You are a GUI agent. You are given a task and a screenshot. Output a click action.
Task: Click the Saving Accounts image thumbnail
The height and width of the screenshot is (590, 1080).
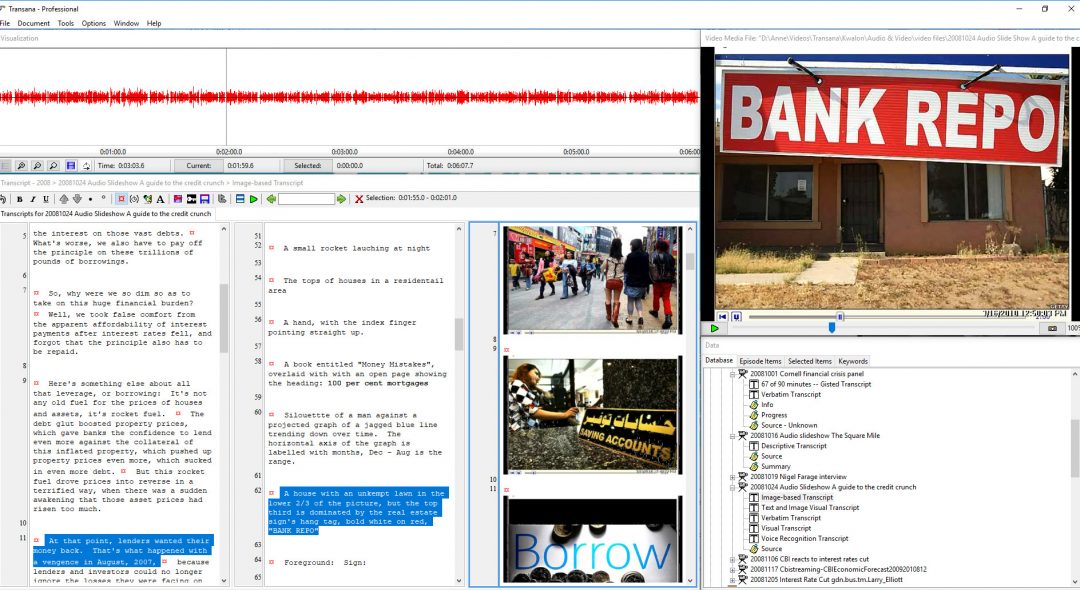tap(592, 415)
